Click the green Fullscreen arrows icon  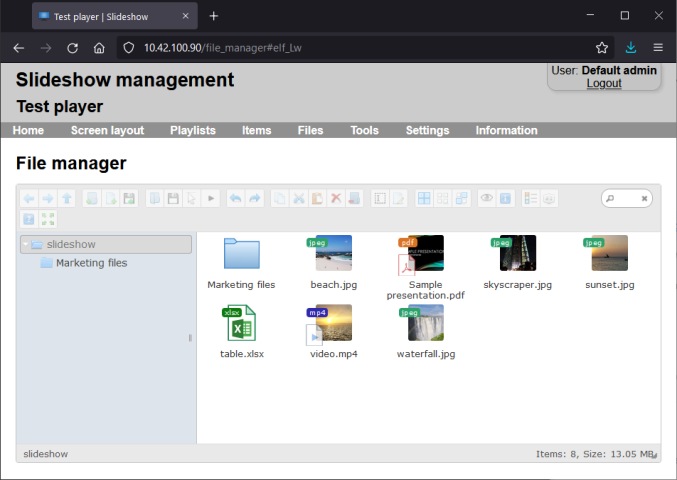pos(48,219)
